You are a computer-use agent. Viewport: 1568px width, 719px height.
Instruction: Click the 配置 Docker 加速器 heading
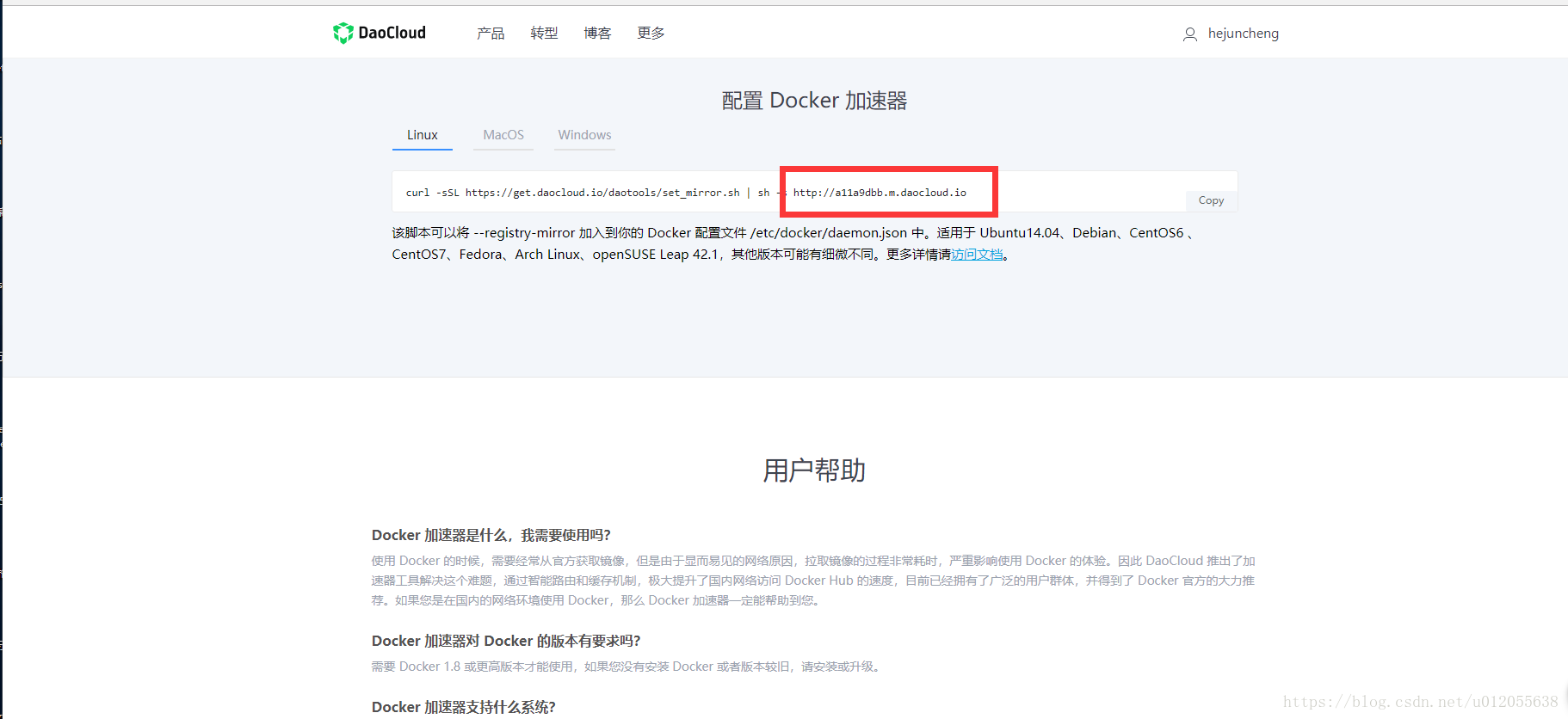[x=814, y=101]
